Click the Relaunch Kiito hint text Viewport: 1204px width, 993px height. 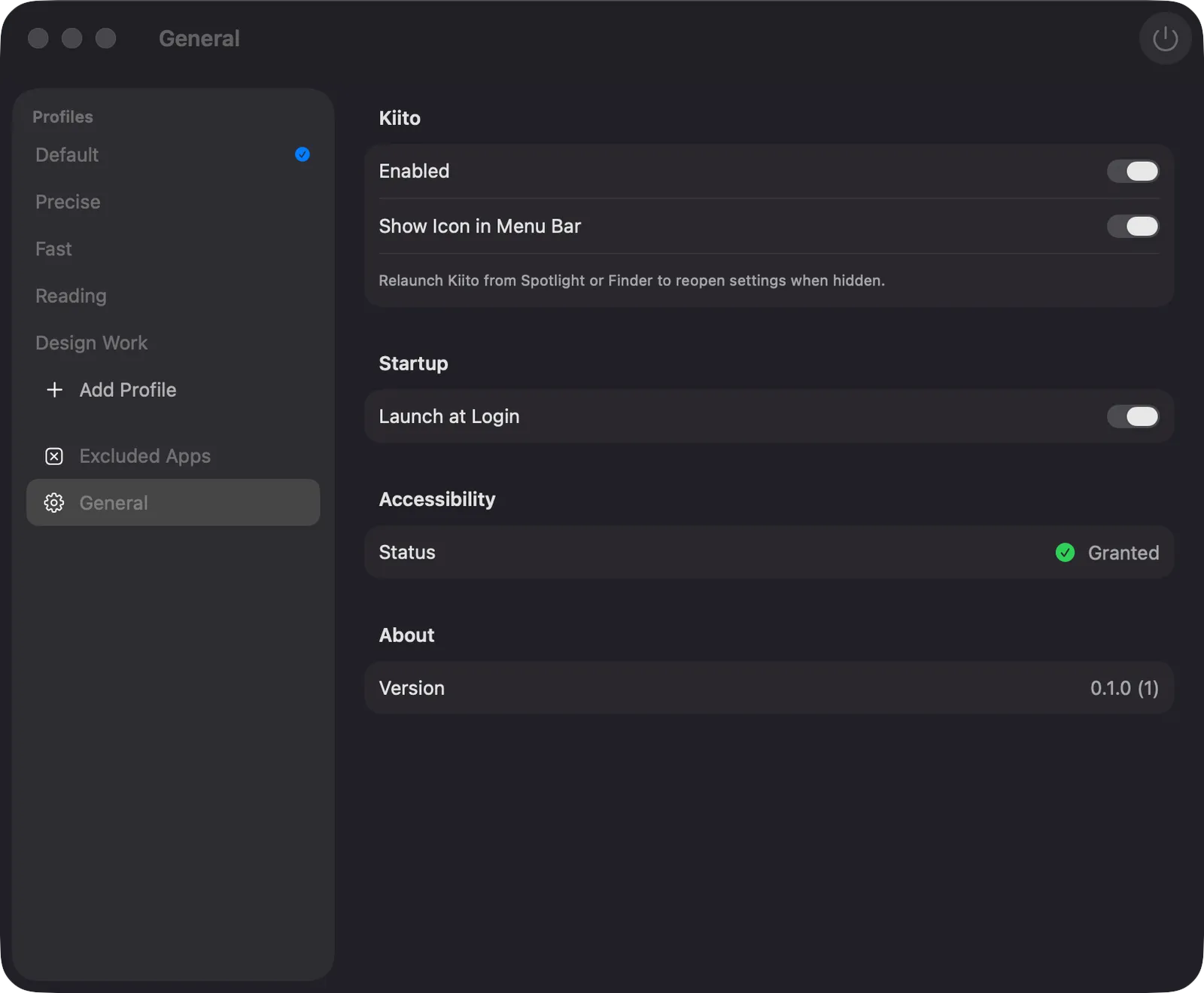[631, 281]
